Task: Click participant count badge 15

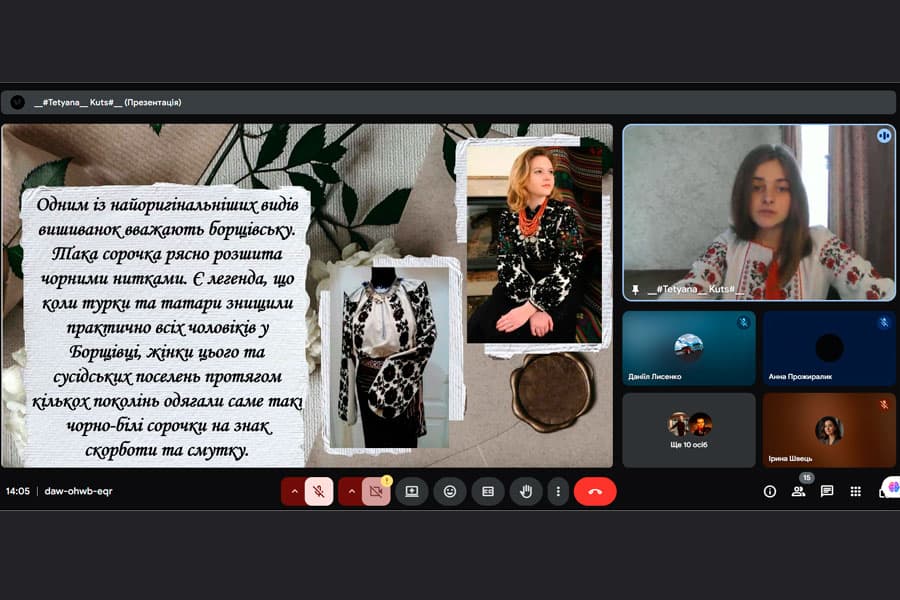Action: (x=806, y=478)
